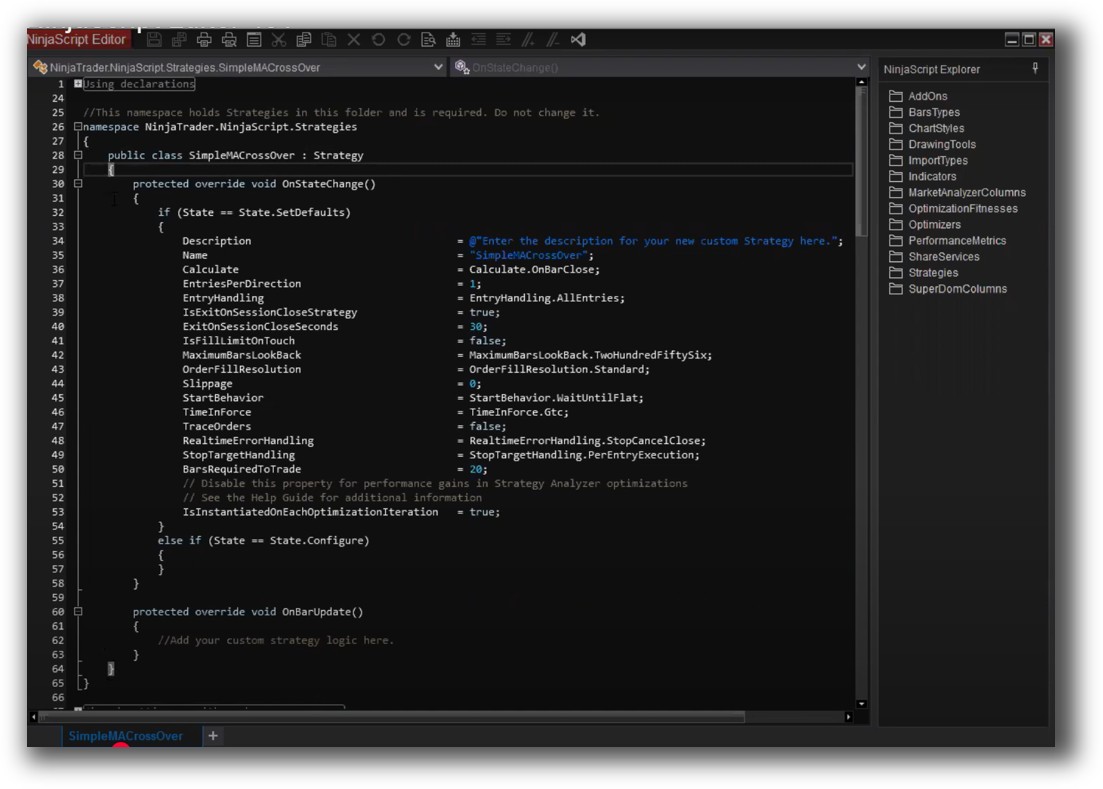Open the OnStateChange member dropdown
This screenshot has height=789, width=1103.
tap(861, 68)
